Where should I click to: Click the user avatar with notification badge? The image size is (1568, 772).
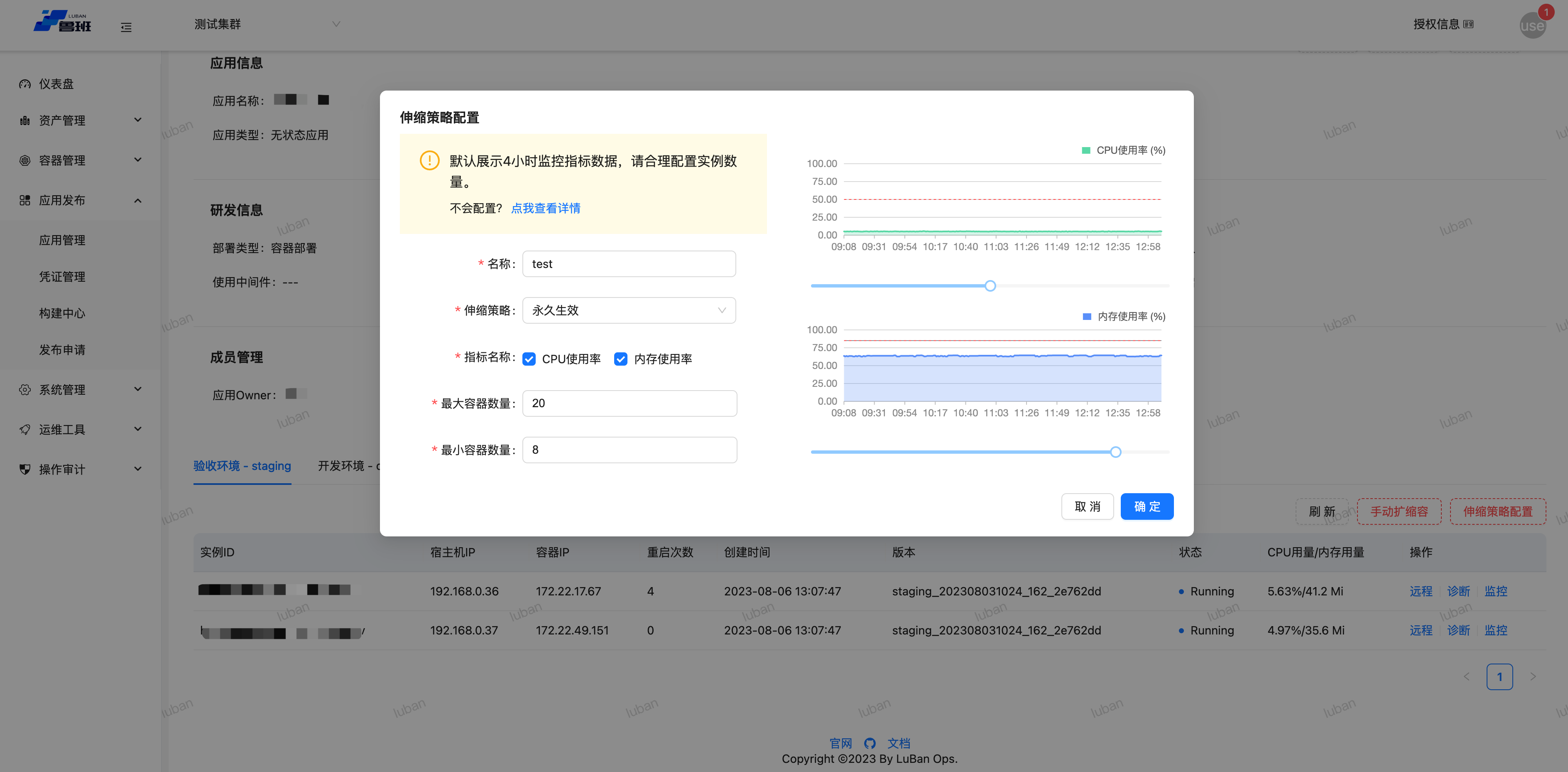(1532, 25)
